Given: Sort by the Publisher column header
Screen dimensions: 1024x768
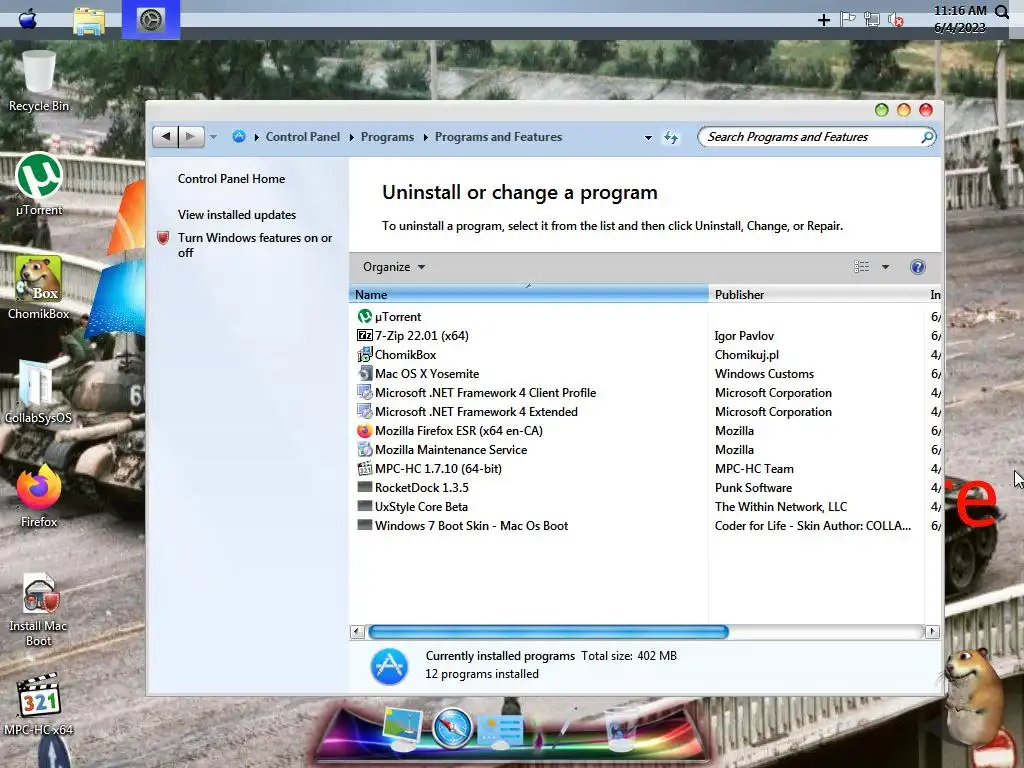Looking at the screenshot, I should (x=816, y=295).
